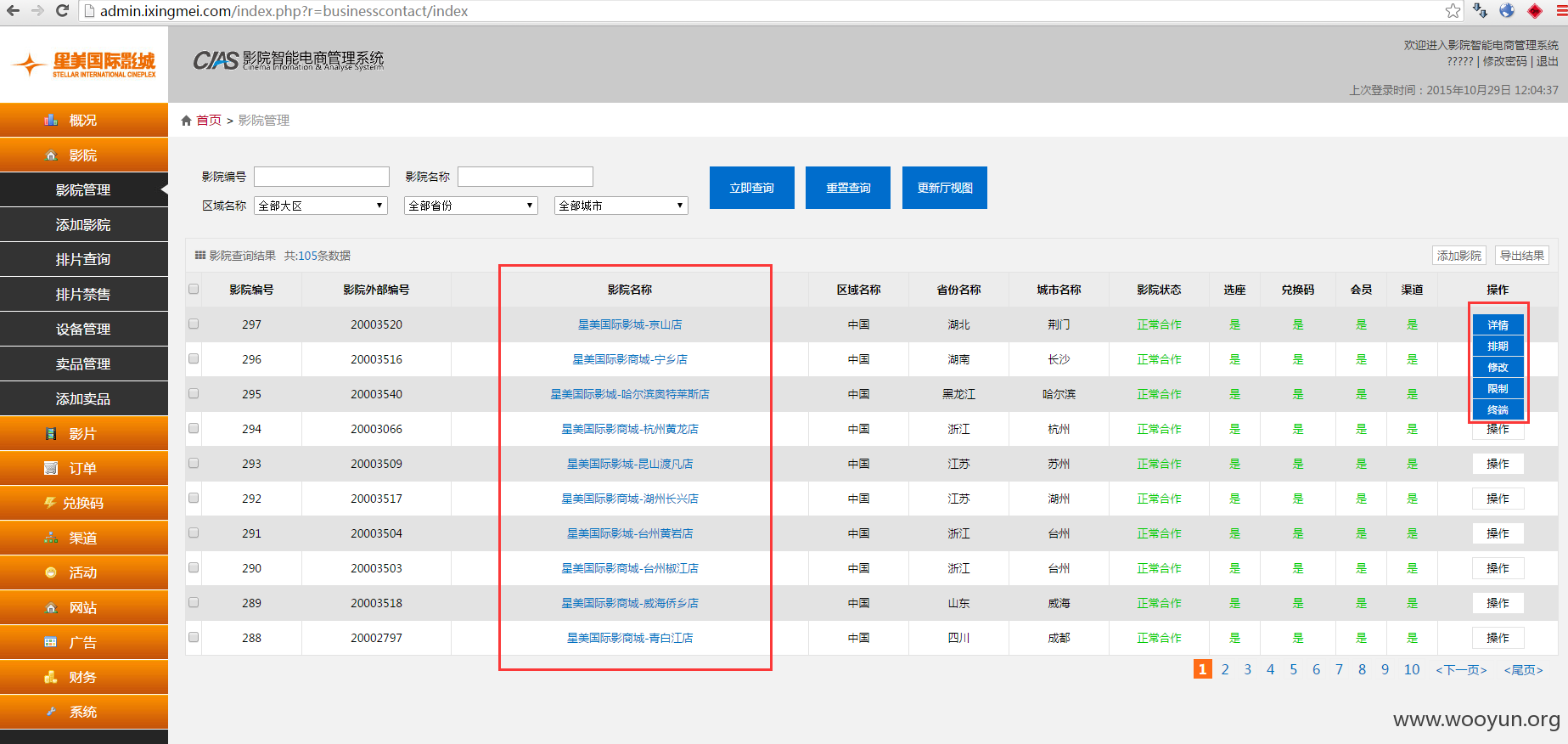This screenshot has height=744, width=1568.
Task: Click the 概况 chart icon in sidebar
Action: coord(51,120)
